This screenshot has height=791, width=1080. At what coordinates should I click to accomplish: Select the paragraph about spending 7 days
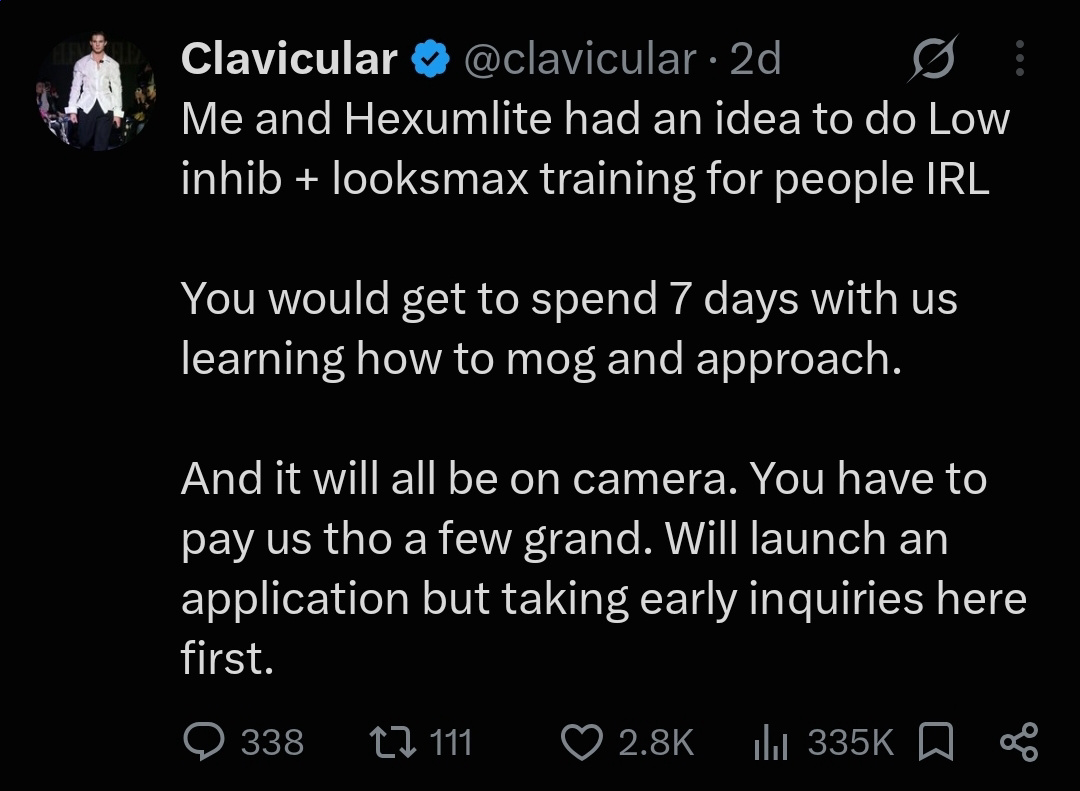point(569,329)
